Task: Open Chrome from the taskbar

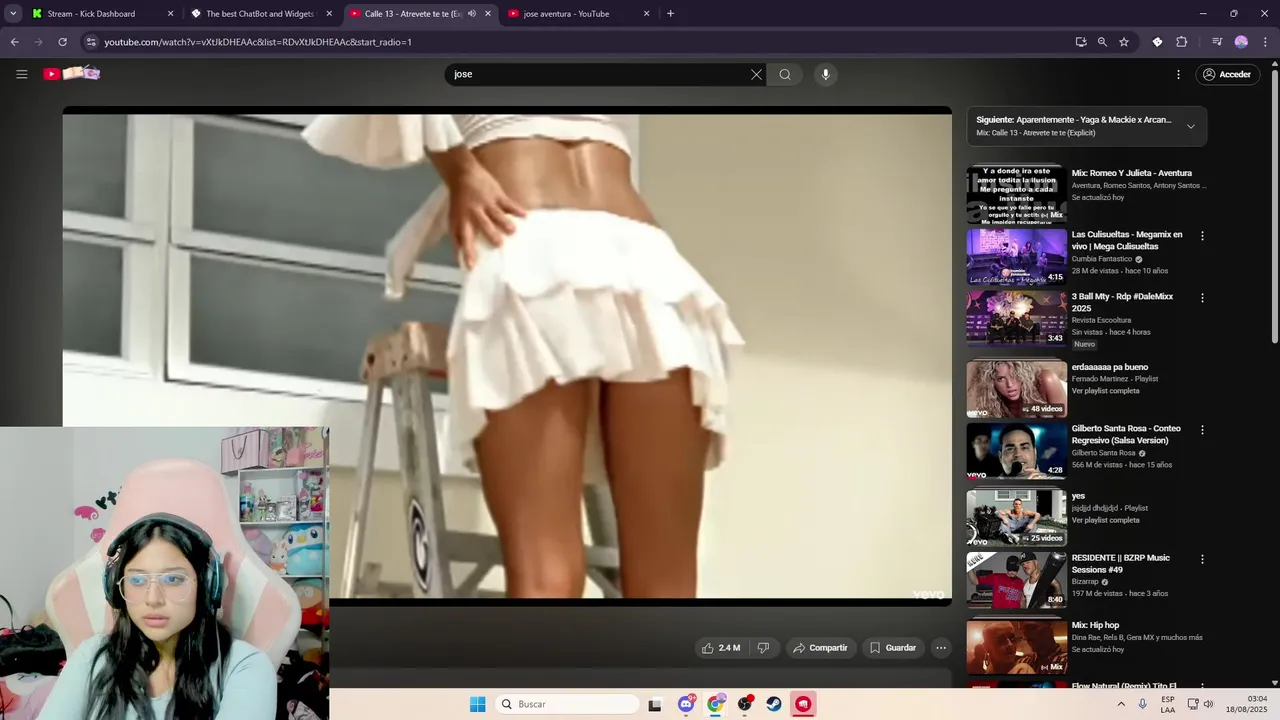Action: click(x=715, y=704)
